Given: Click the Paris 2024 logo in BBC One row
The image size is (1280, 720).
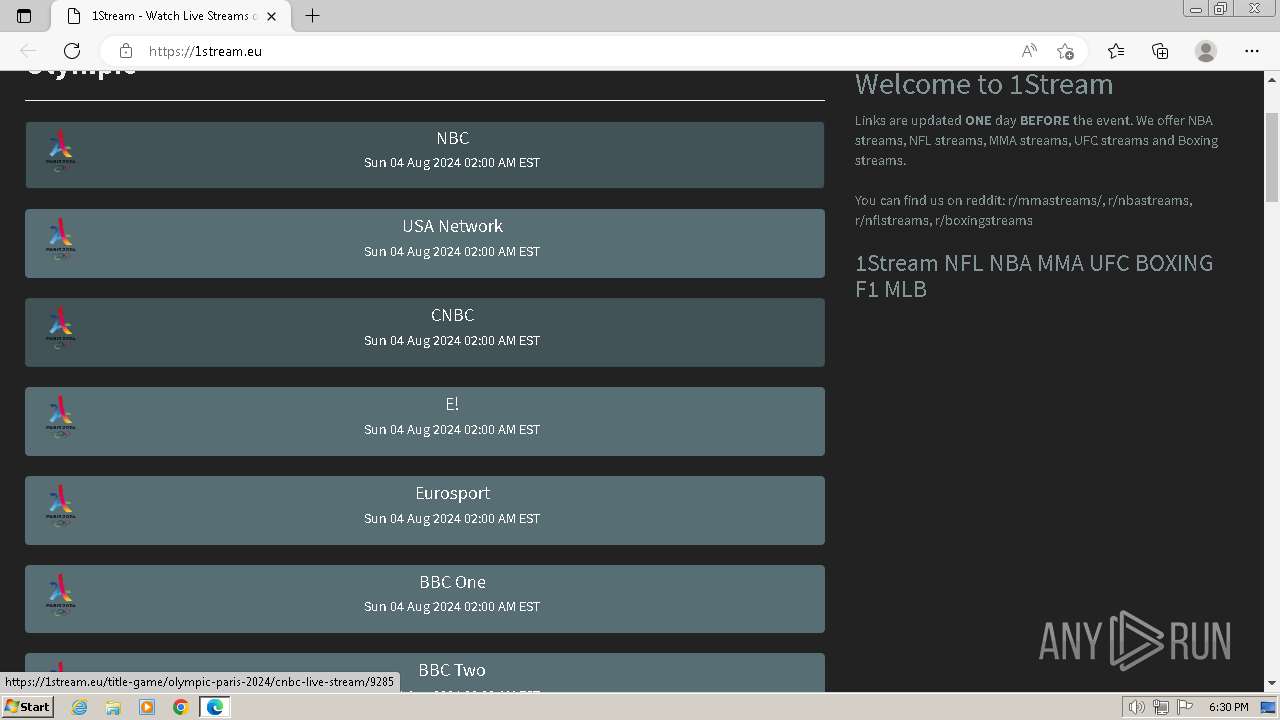Looking at the screenshot, I should pos(60,596).
